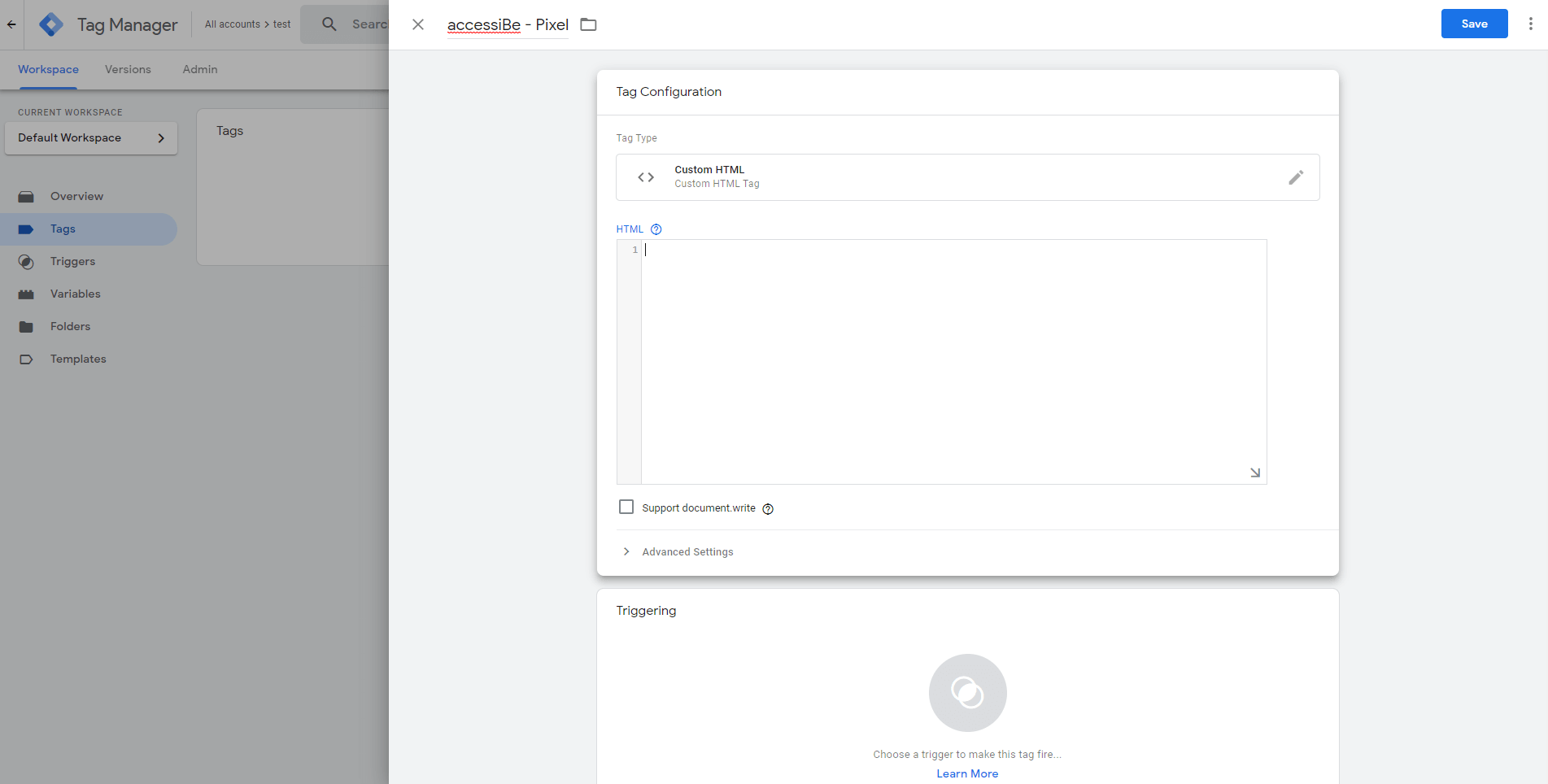Save the accessiBe Pixel tag

click(x=1474, y=24)
